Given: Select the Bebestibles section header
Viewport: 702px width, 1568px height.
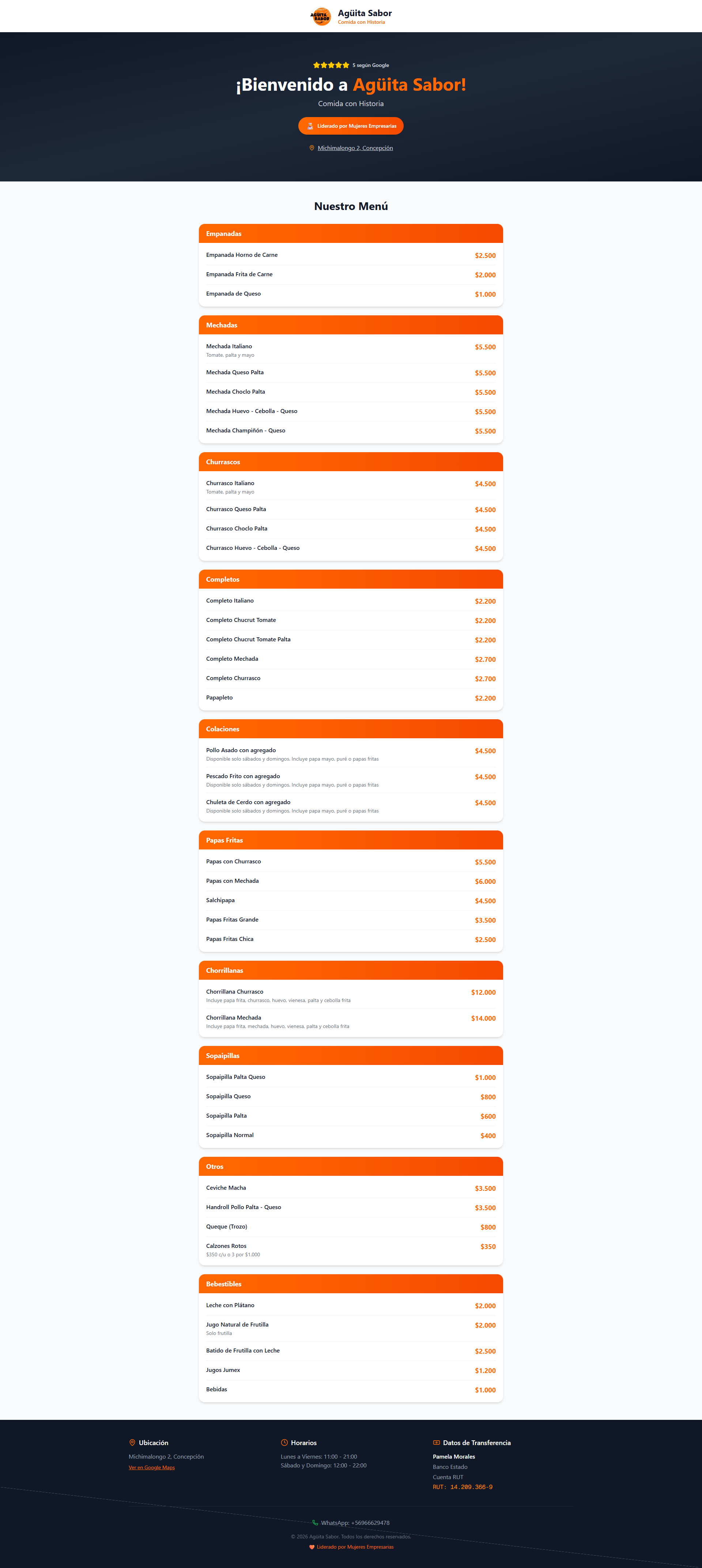Looking at the screenshot, I should point(350,1284).
